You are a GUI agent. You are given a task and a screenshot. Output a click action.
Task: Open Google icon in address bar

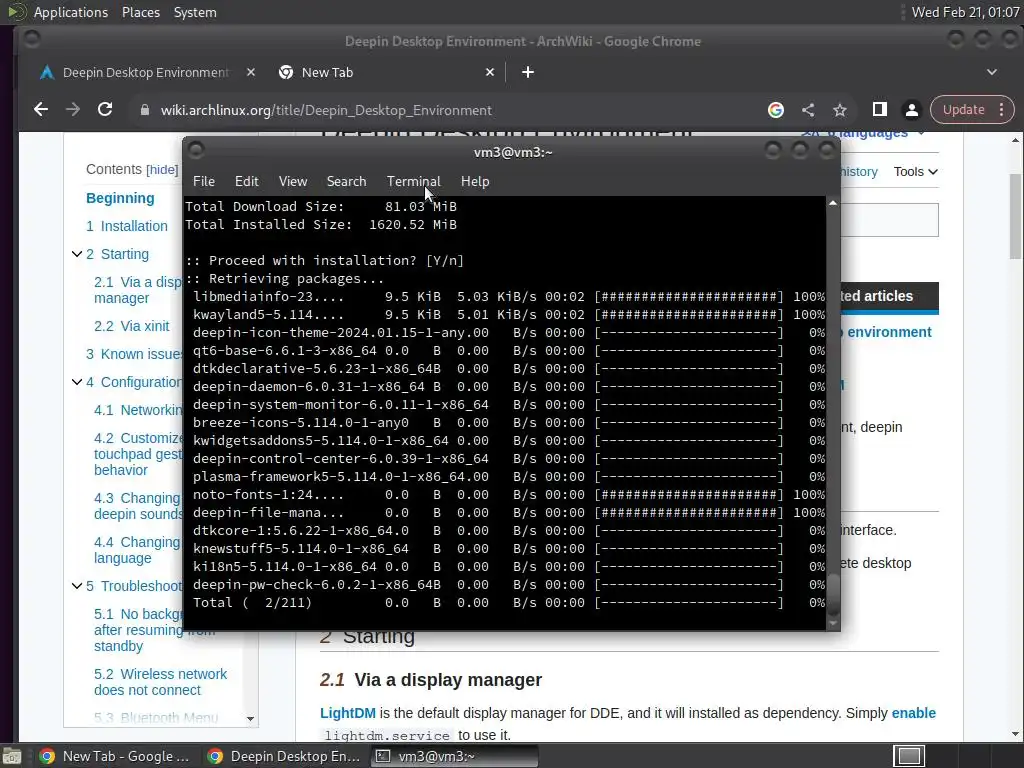[x=776, y=110]
